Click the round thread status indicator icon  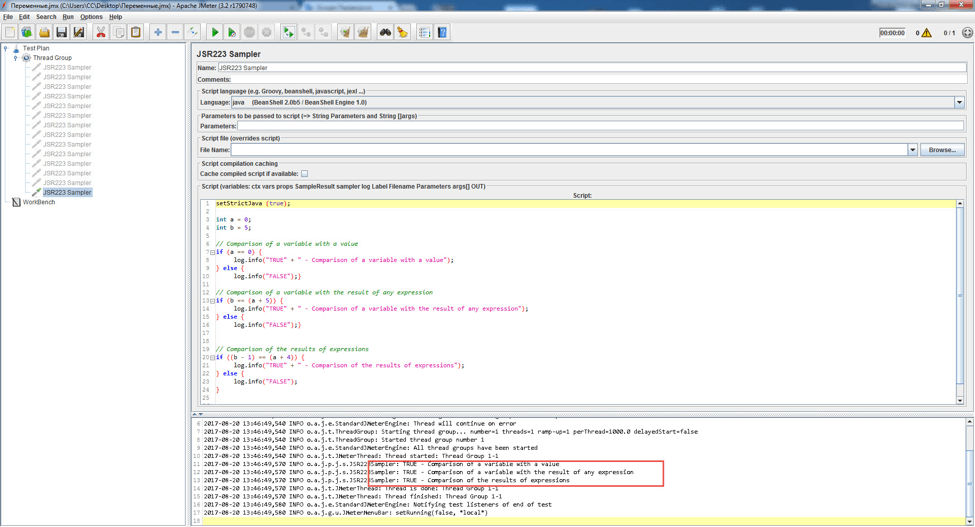(x=967, y=33)
